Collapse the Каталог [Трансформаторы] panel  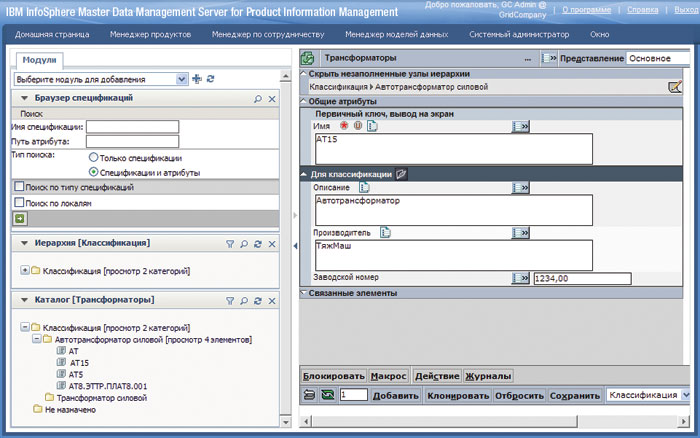(x=25, y=300)
